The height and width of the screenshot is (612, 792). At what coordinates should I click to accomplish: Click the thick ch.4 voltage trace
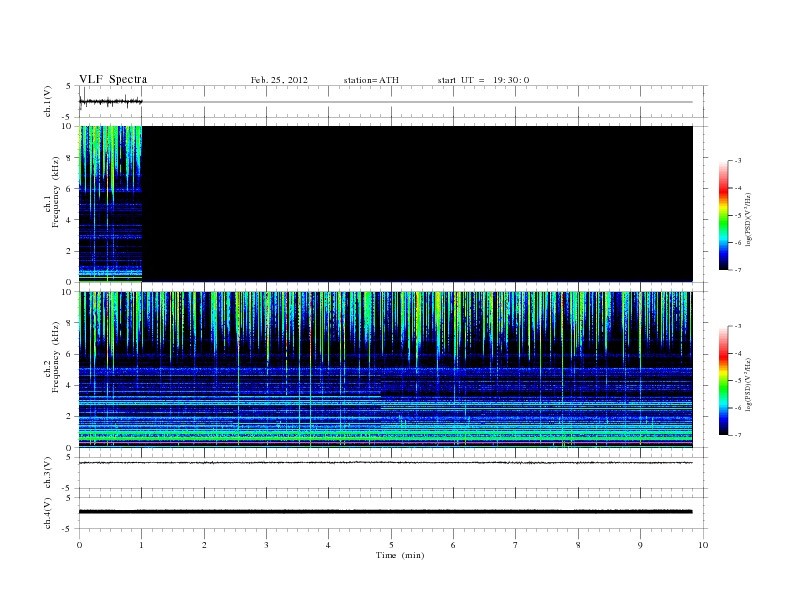(385, 512)
